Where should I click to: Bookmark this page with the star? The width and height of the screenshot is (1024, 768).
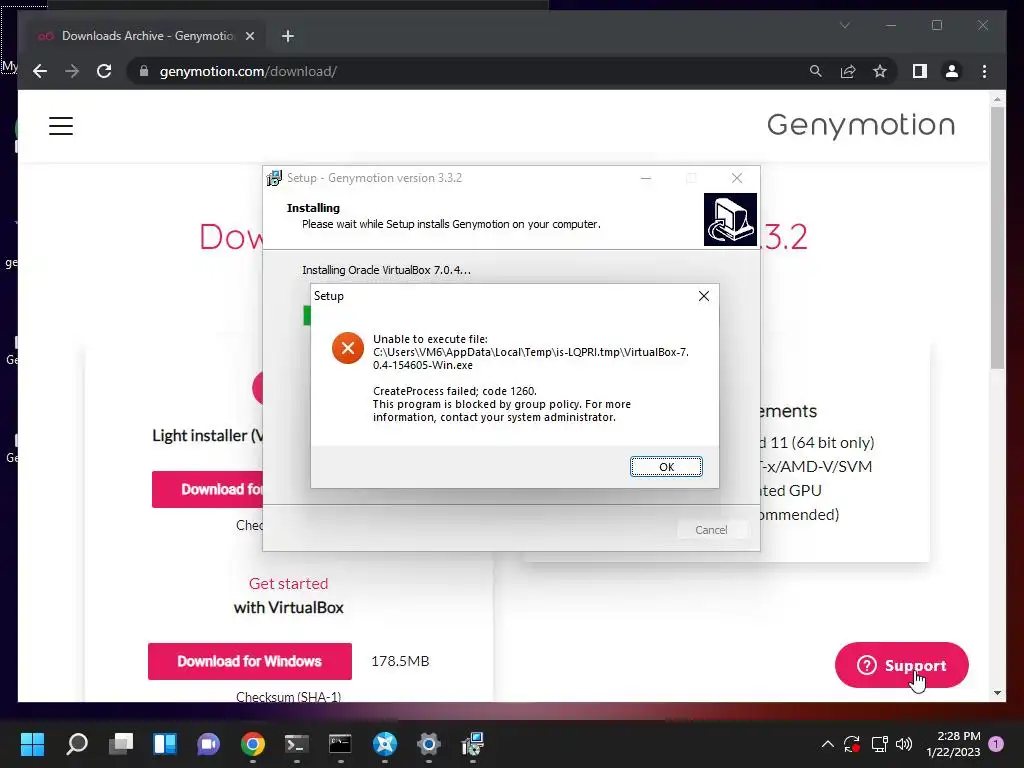click(880, 71)
